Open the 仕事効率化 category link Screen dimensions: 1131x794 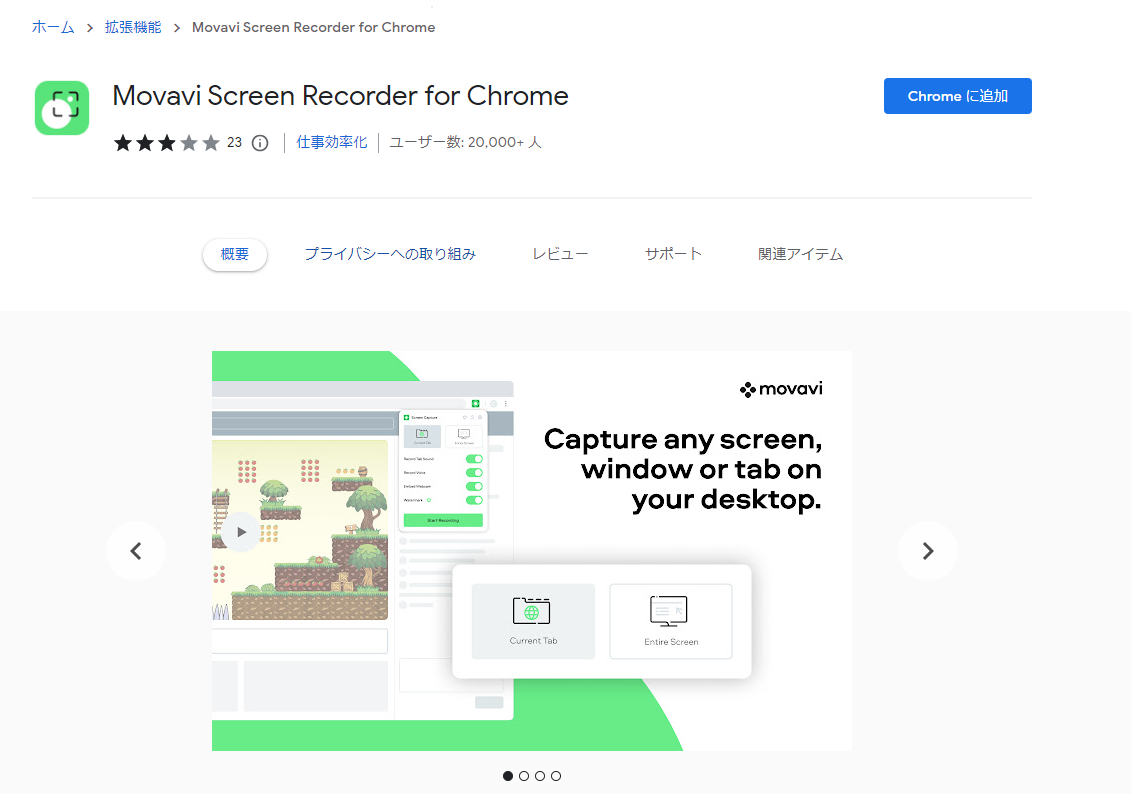pyautogui.click(x=333, y=142)
